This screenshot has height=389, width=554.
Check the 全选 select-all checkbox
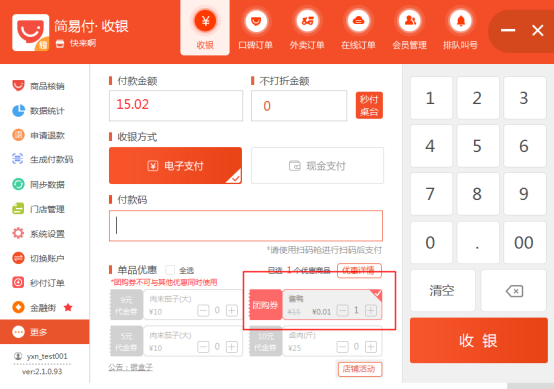(170, 270)
